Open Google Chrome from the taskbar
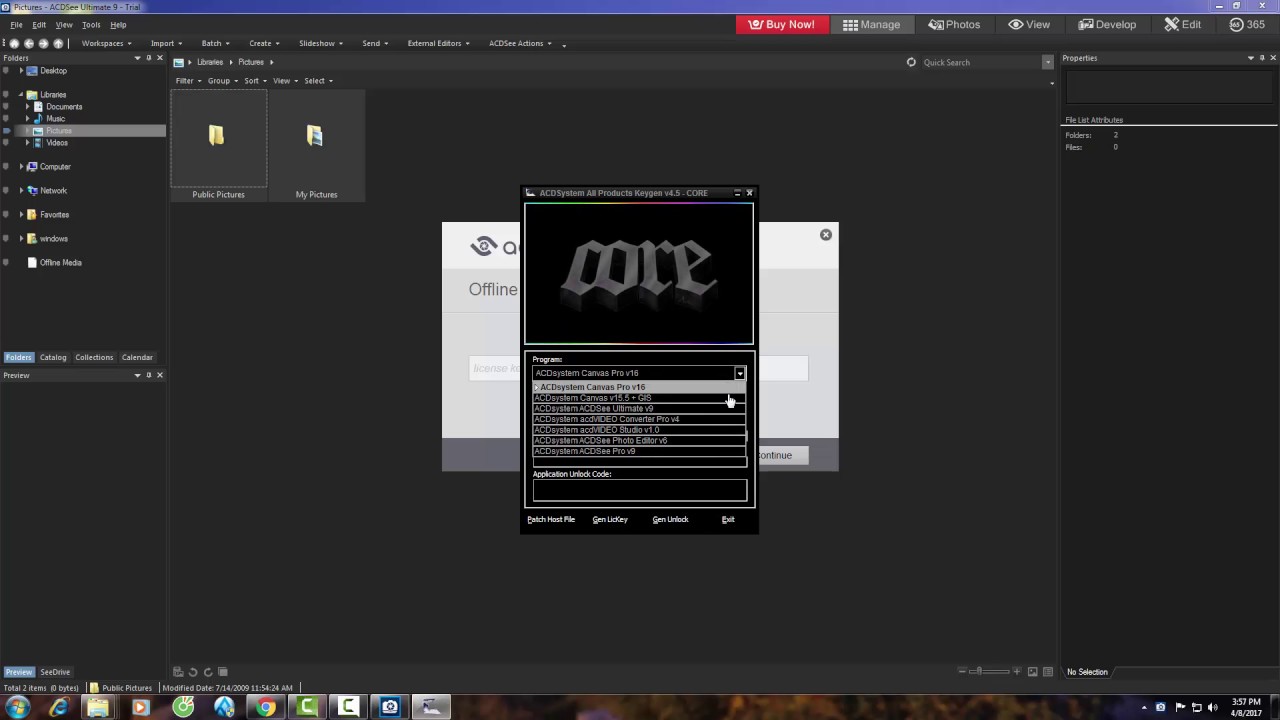Screen dimensions: 1280x720 click(265, 707)
